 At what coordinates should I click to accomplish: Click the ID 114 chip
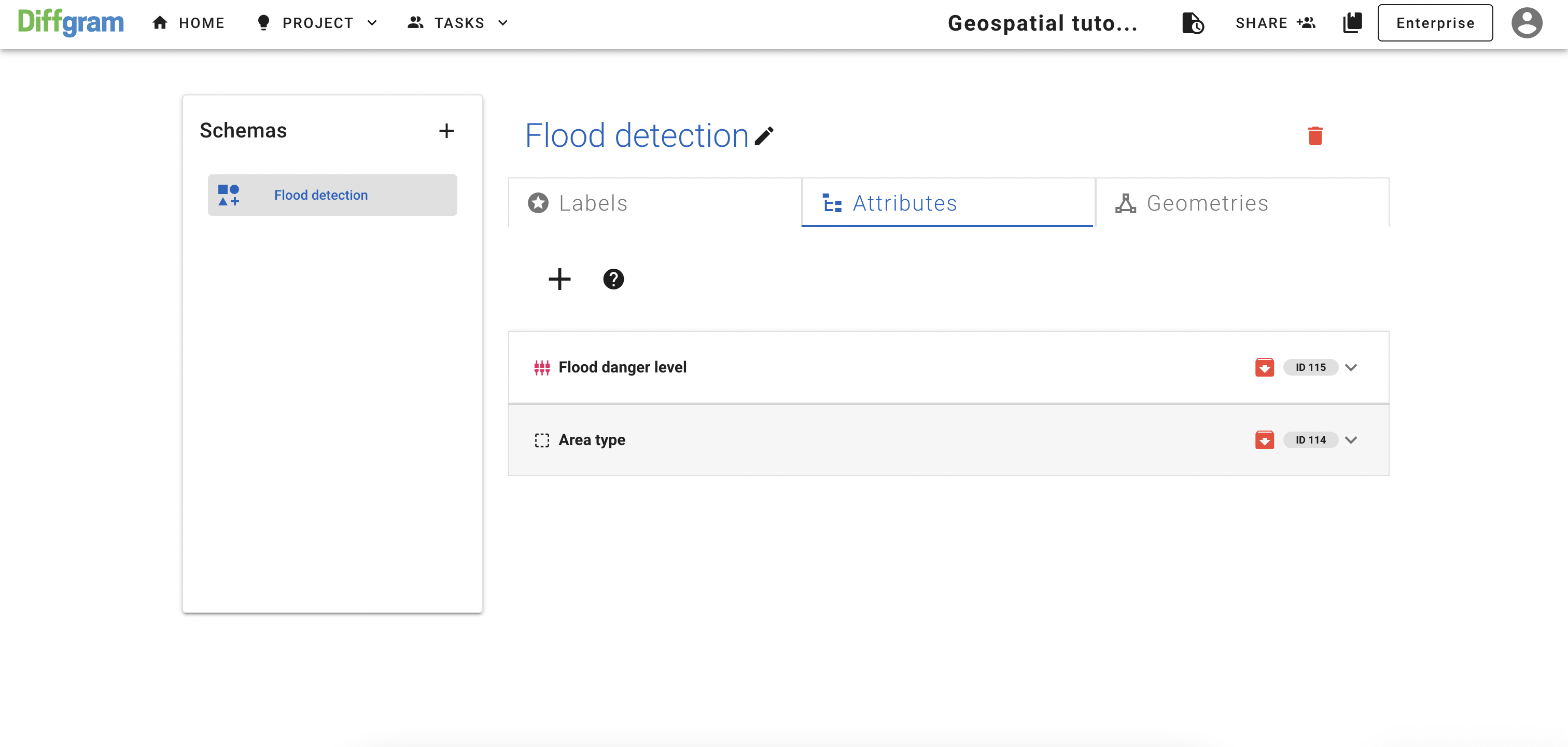tap(1310, 439)
